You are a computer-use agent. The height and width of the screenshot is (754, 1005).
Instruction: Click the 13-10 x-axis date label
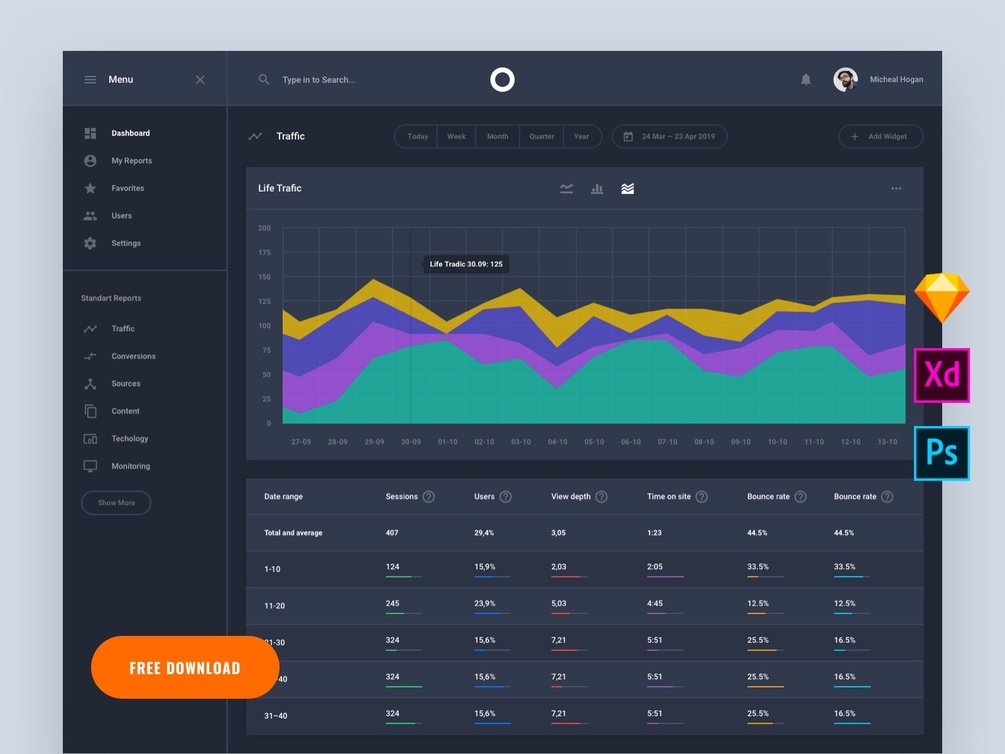tap(887, 442)
